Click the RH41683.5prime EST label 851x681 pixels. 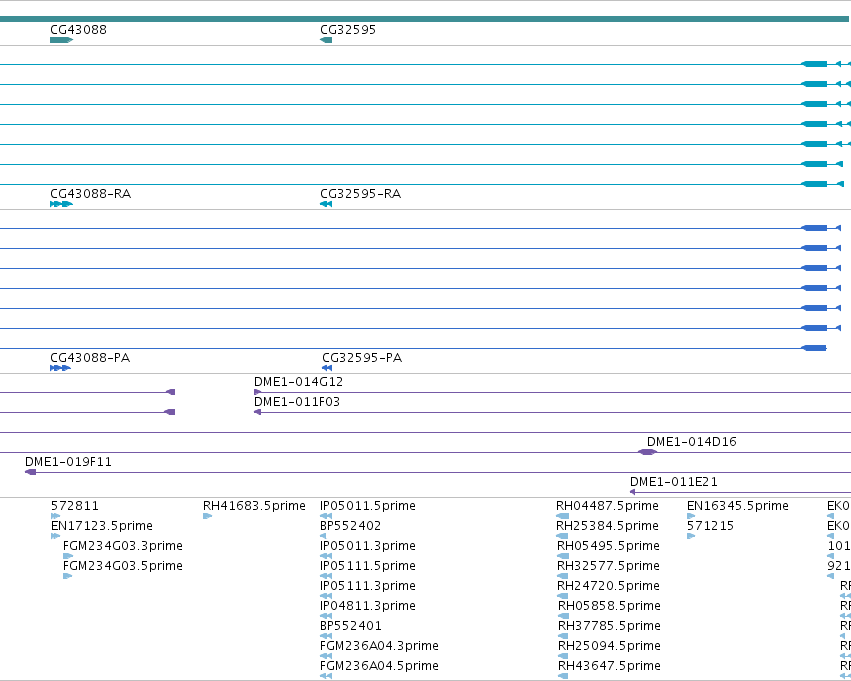pos(254,506)
